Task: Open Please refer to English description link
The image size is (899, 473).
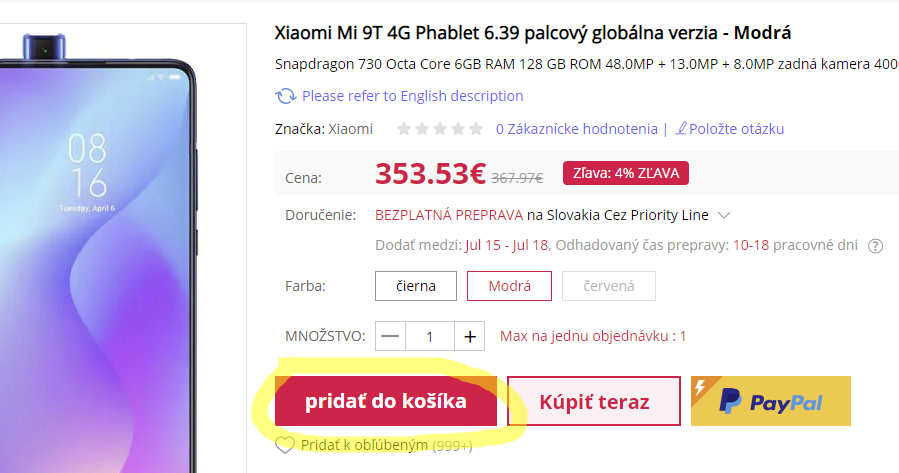Action: [412, 96]
